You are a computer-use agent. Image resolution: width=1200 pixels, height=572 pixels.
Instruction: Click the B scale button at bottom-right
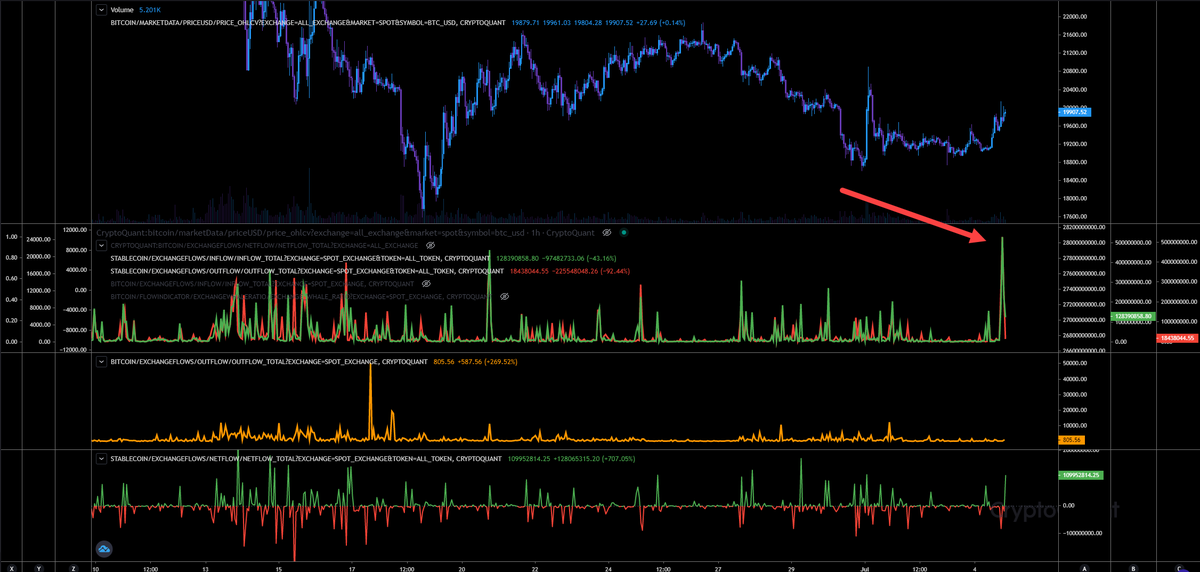[x=1132, y=566]
